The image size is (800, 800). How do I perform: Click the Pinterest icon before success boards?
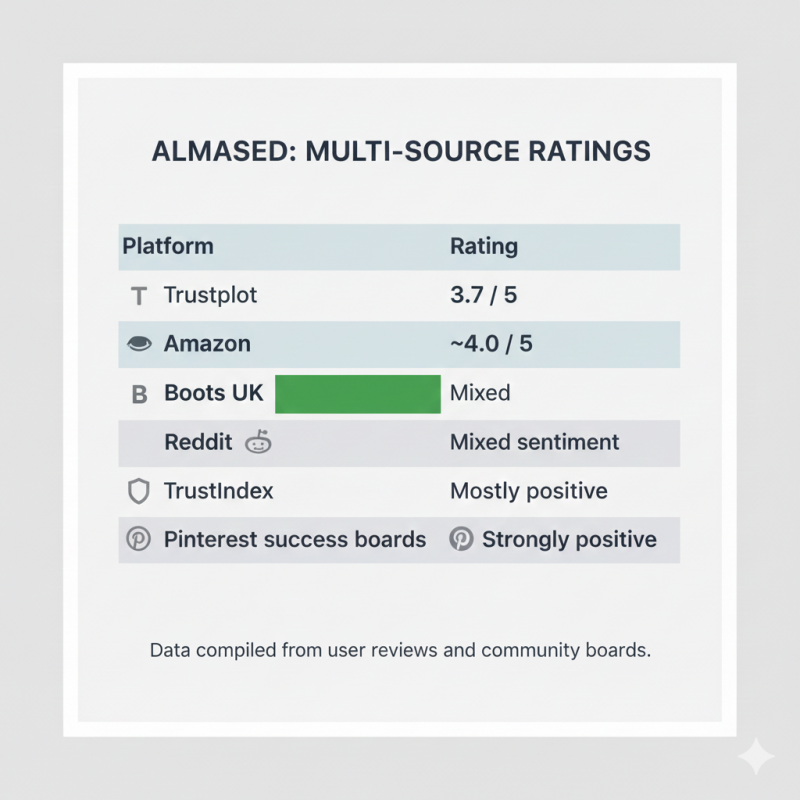(x=138, y=540)
